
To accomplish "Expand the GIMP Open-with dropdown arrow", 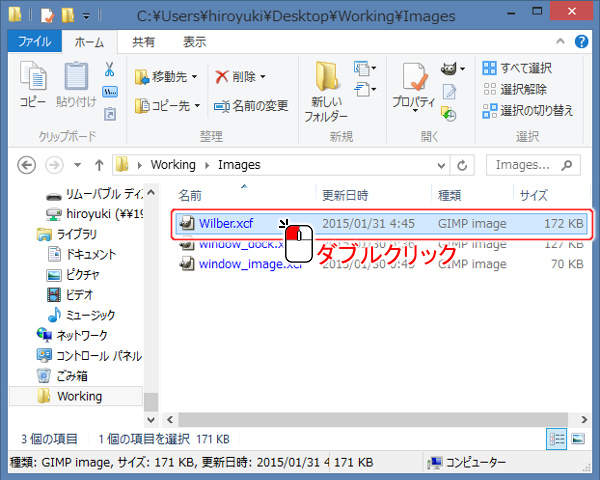I will (463, 69).
